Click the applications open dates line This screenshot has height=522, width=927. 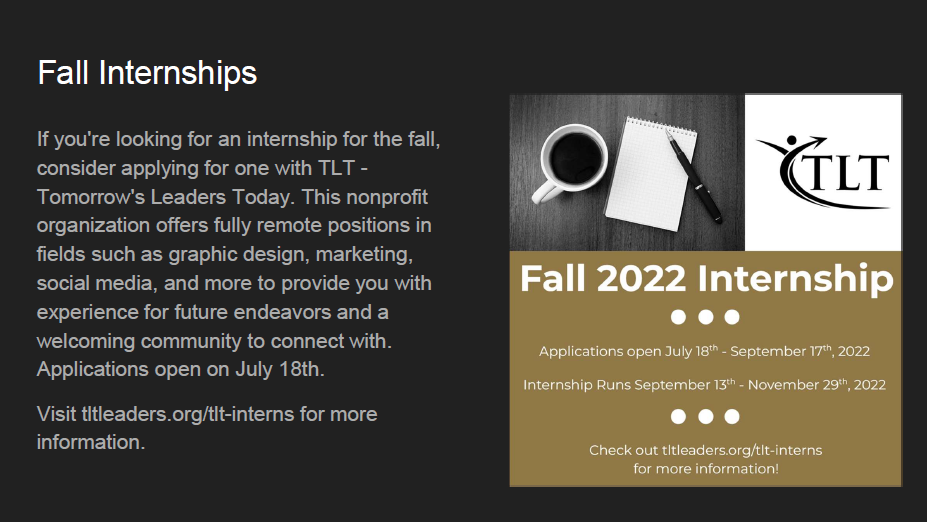pyautogui.click(x=705, y=351)
